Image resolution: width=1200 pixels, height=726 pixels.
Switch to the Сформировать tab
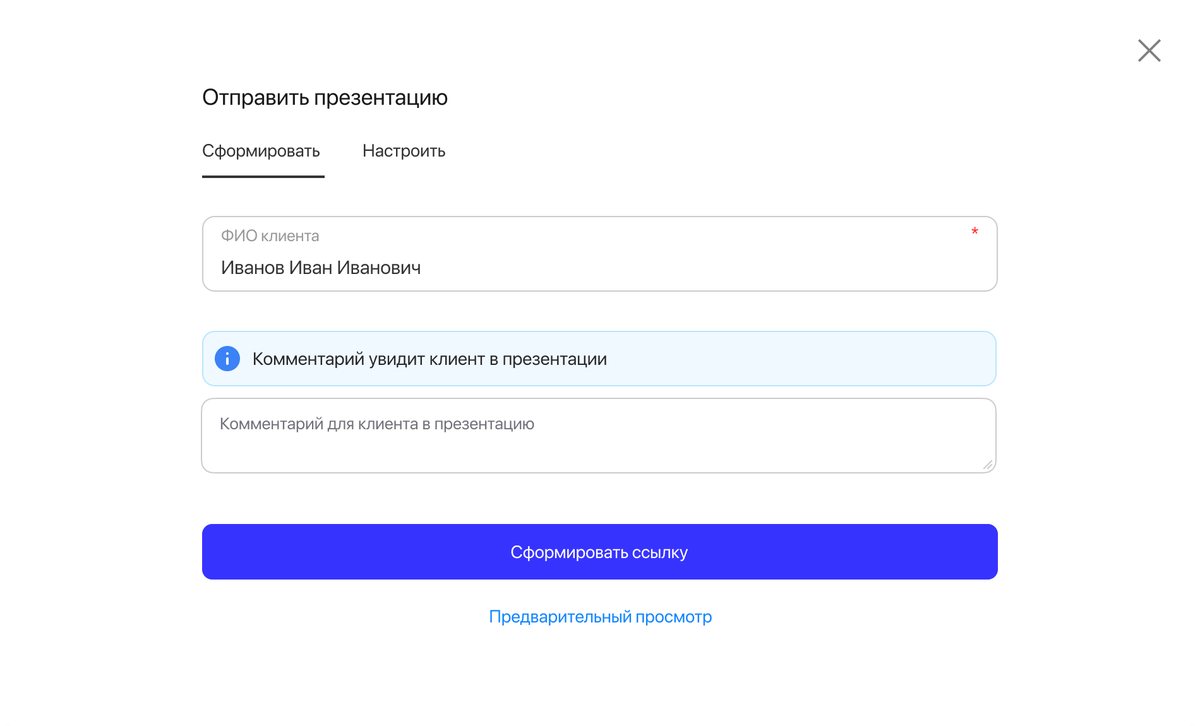[x=261, y=151]
